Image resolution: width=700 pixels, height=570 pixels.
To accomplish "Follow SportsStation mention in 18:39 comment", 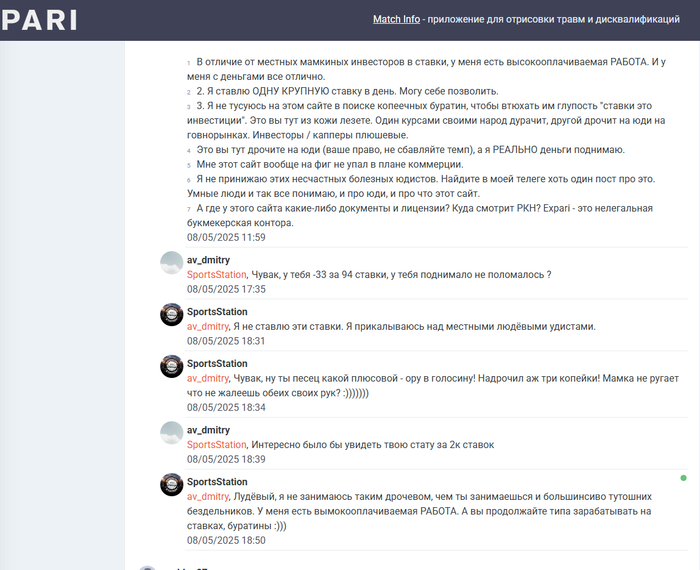I will tap(217, 445).
